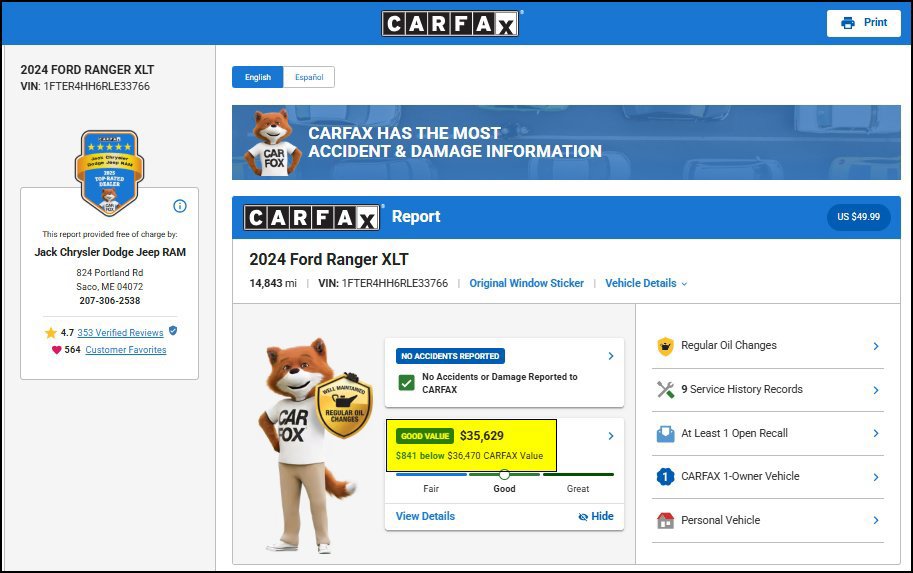Click the gold star rating icon

[51, 333]
